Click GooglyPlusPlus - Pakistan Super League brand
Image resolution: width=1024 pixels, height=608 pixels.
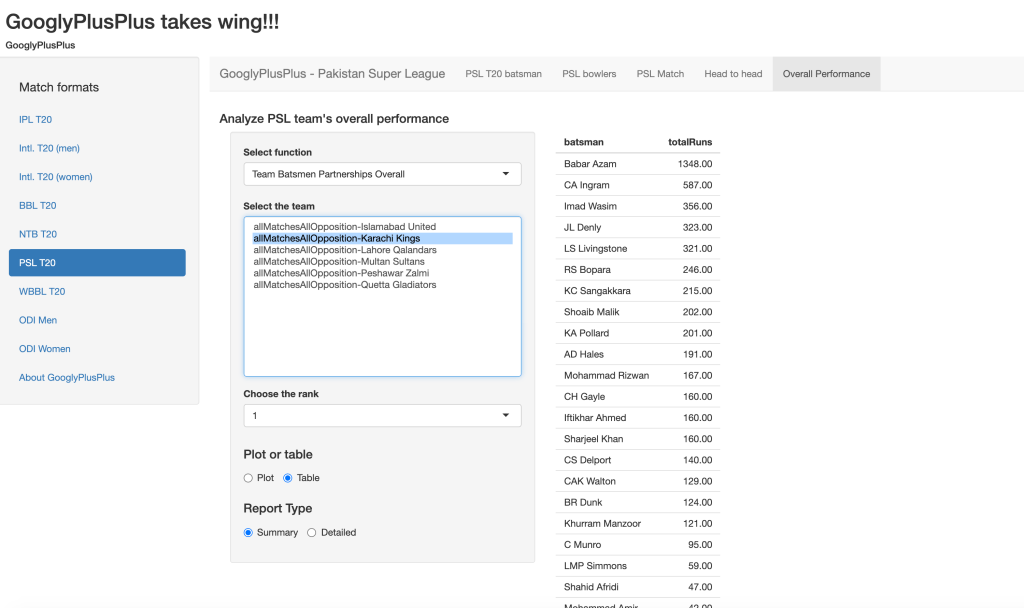click(x=332, y=74)
